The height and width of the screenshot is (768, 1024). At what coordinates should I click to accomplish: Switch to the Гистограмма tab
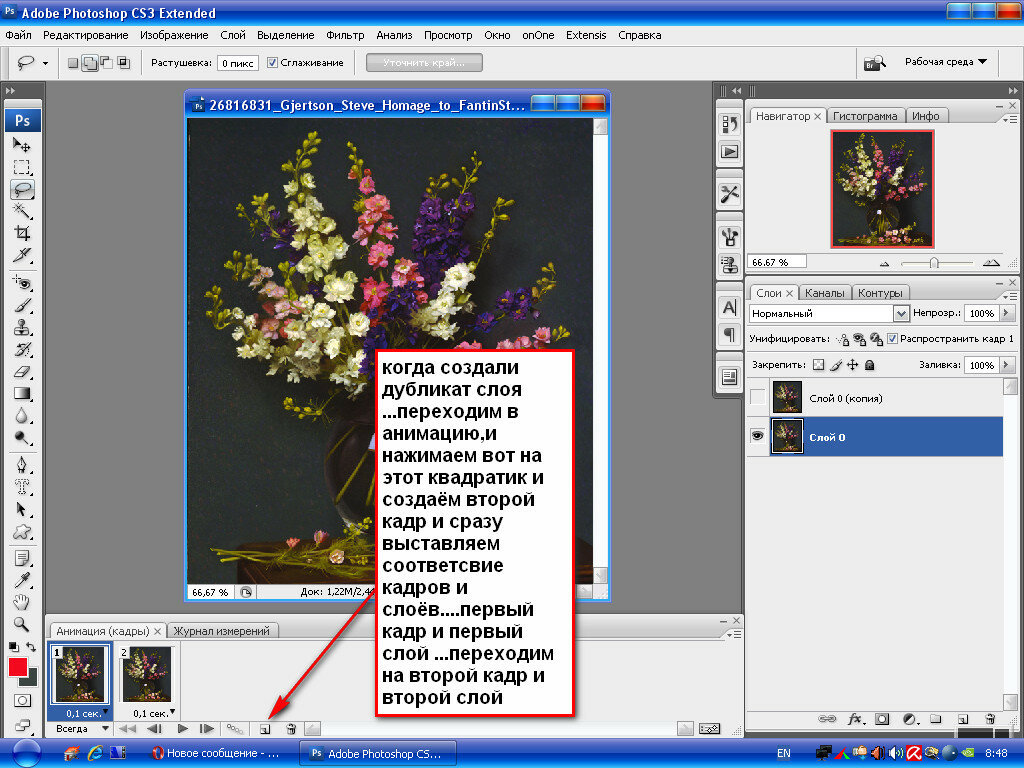pyautogui.click(x=865, y=116)
